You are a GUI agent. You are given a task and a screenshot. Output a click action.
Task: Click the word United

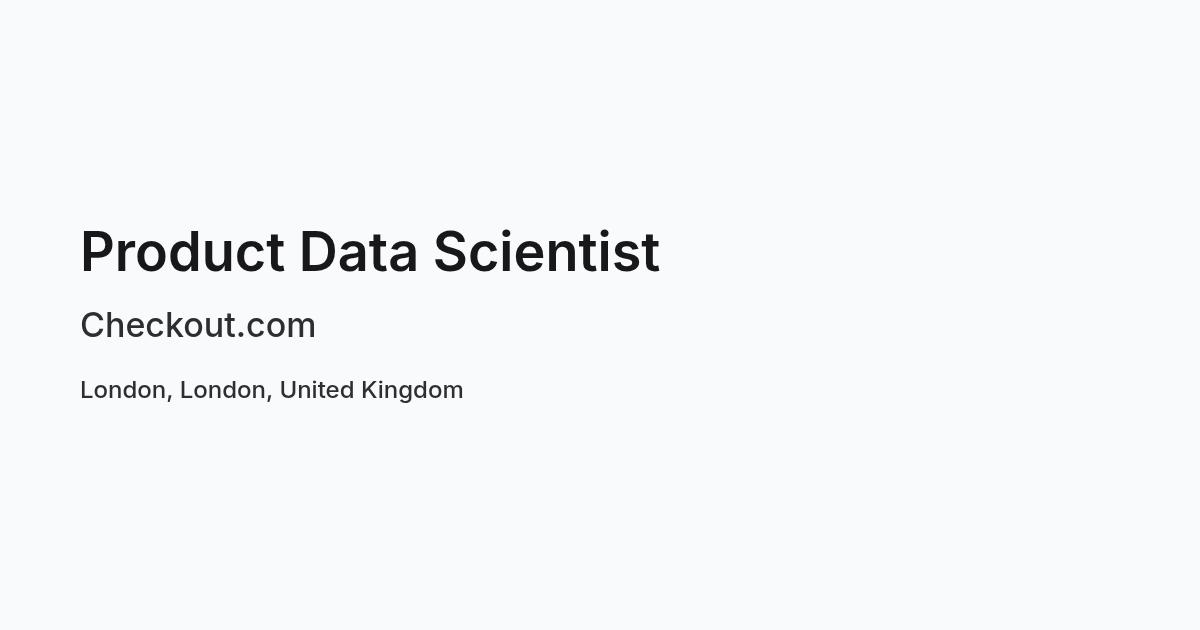[316, 390]
